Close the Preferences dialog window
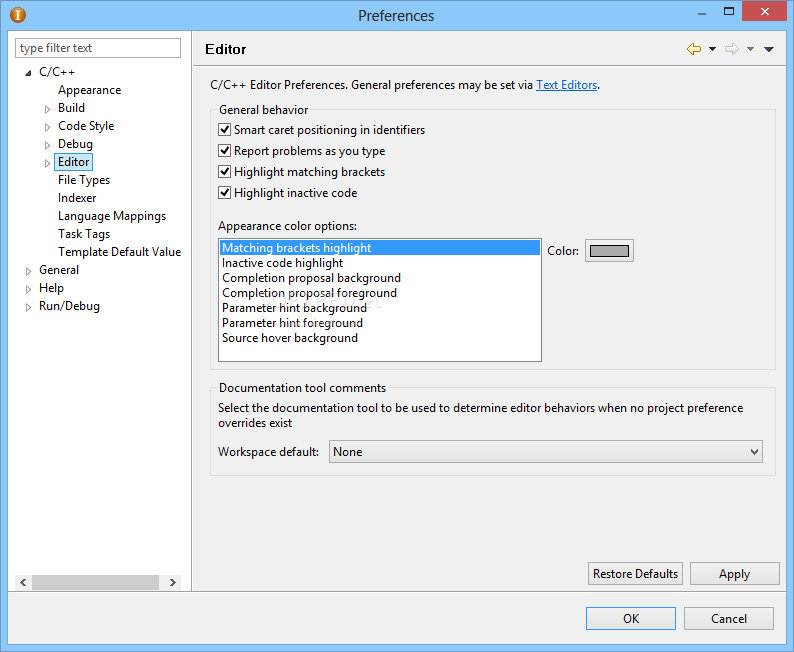Viewport: 794px width, 652px height. tap(765, 11)
